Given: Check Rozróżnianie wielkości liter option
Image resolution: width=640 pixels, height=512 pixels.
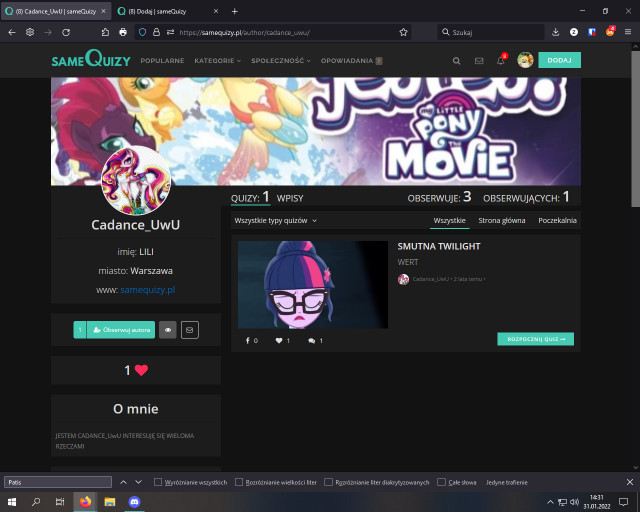Looking at the screenshot, I should point(238,482).
